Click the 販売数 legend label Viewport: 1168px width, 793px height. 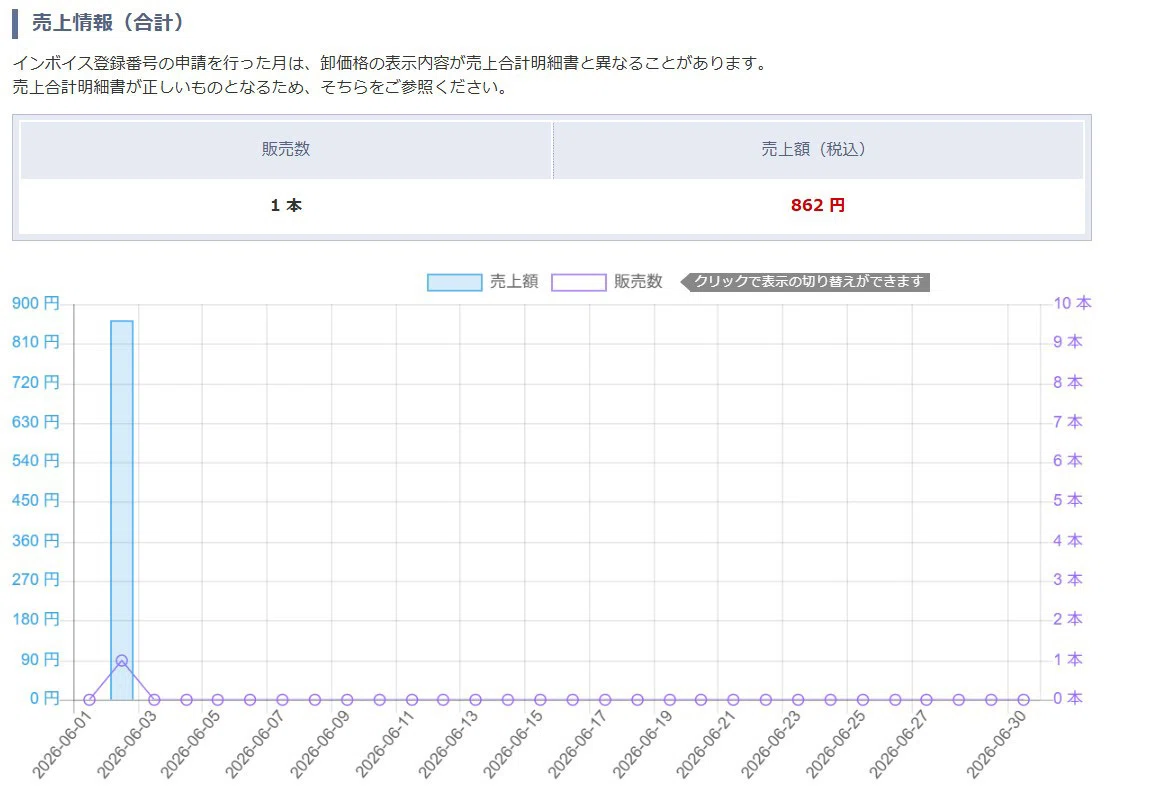tap(638, 281)
